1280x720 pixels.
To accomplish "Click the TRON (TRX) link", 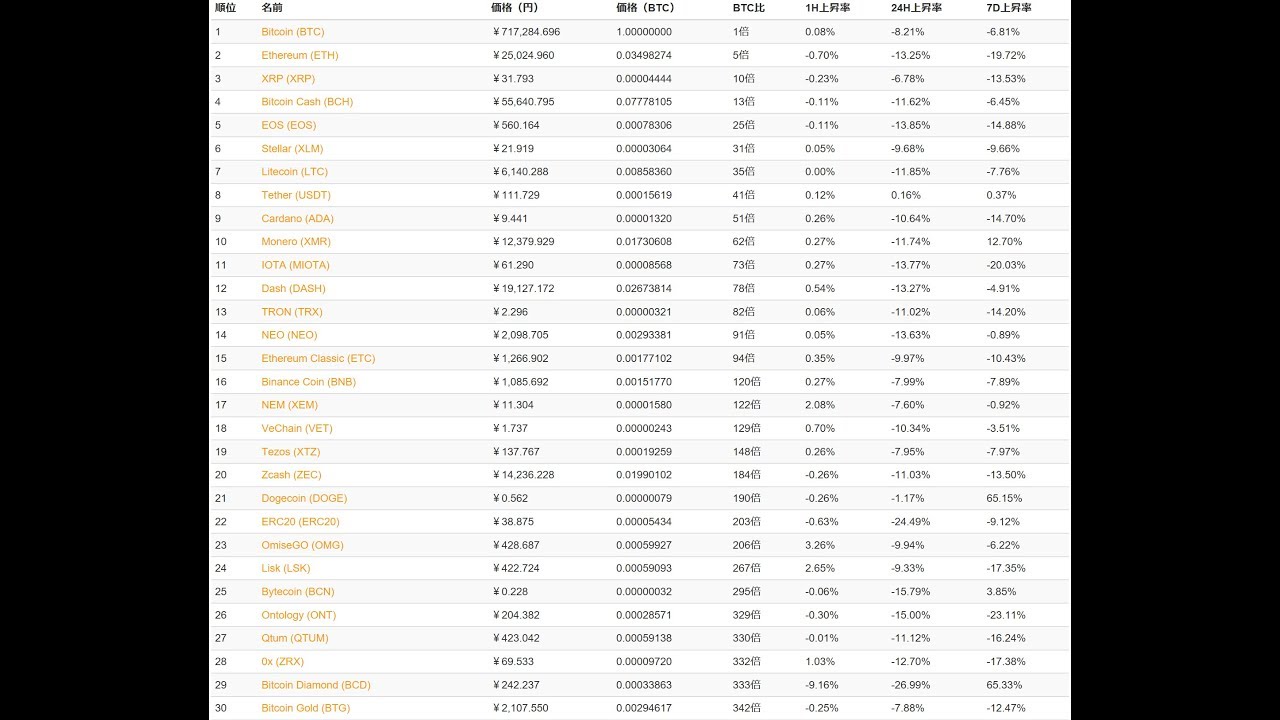I will click(x=291, y=312).
